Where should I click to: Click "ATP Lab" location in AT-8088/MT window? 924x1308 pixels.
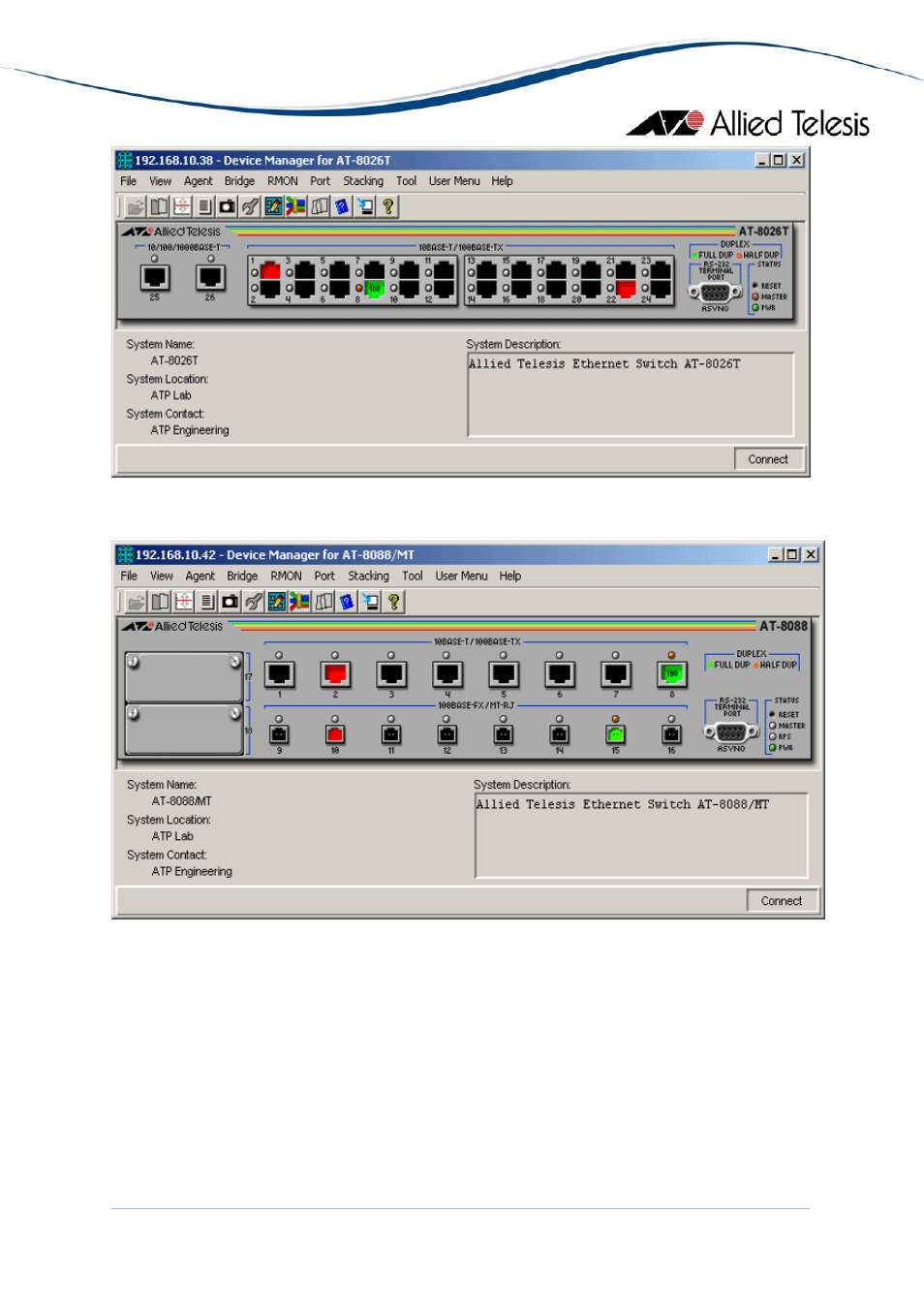click(x=172, y=836)
